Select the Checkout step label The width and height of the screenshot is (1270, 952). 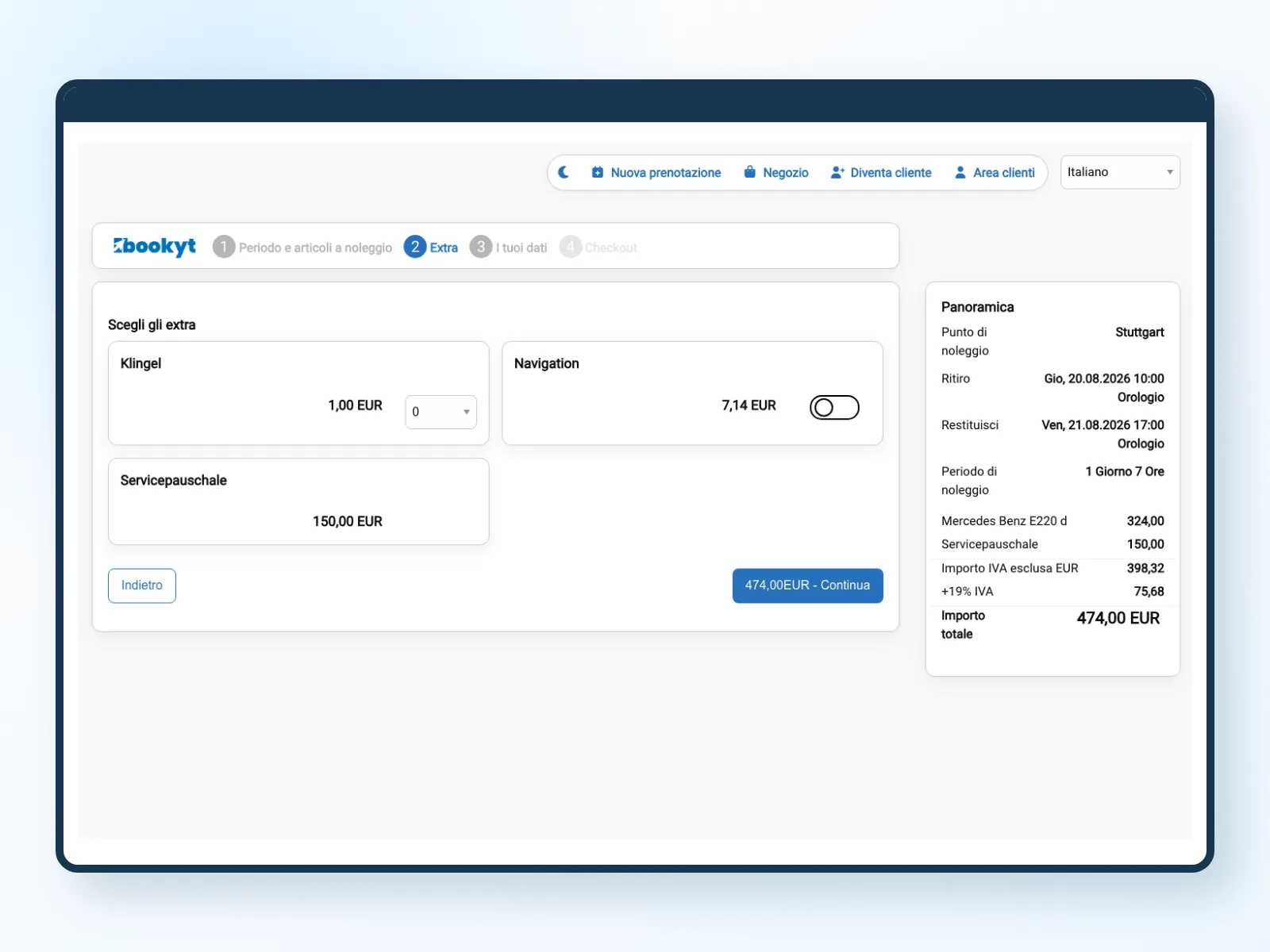click(611, 248)
